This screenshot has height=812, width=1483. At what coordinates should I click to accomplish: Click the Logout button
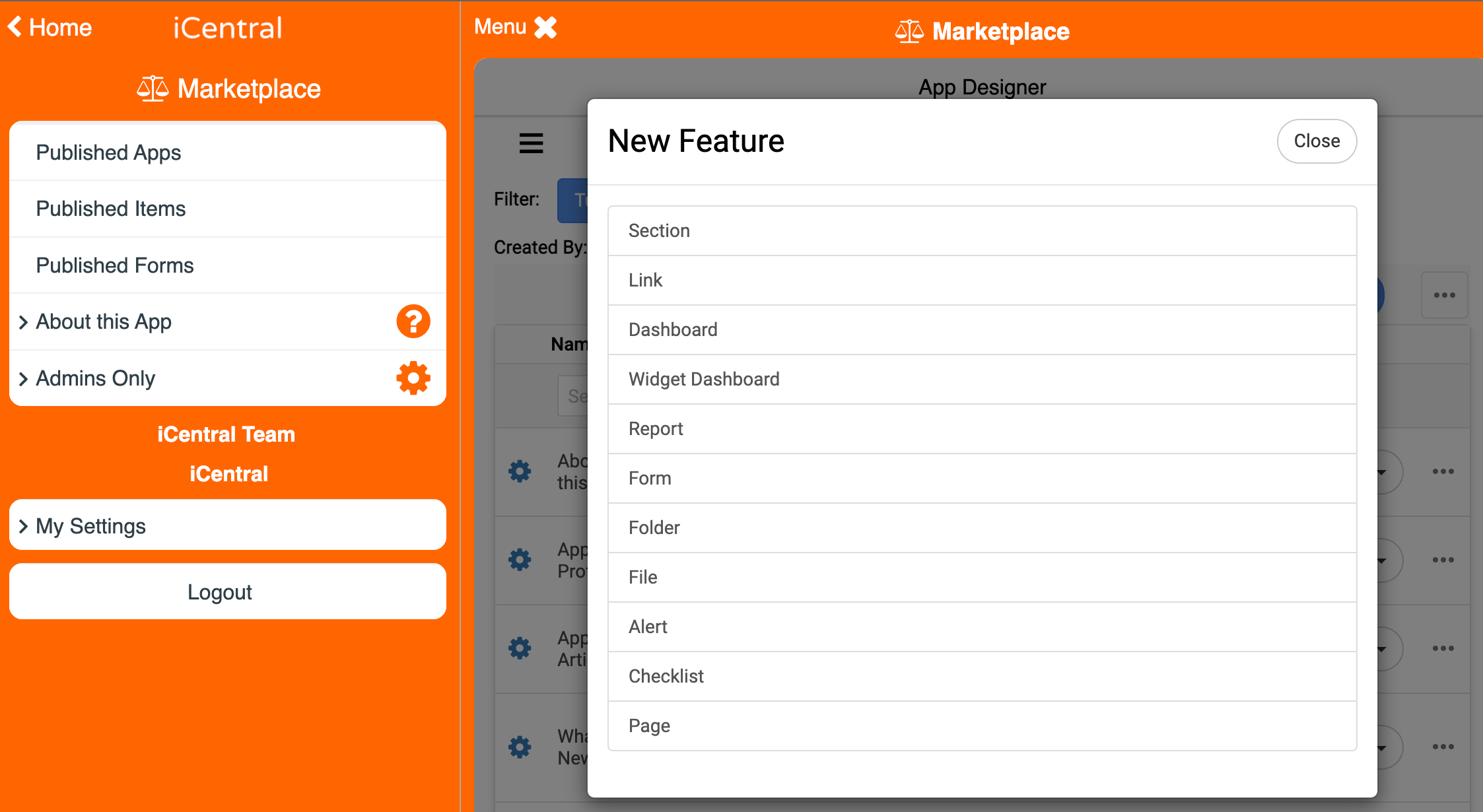click(220, 592)
